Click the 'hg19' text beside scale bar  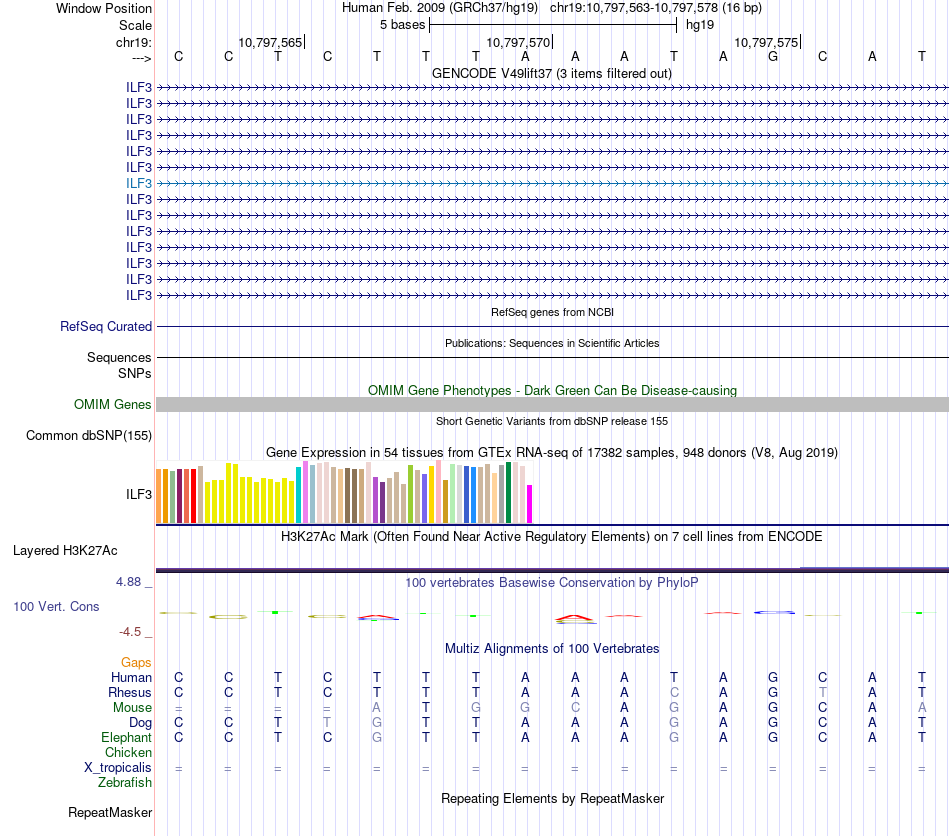tap(700, 25)
